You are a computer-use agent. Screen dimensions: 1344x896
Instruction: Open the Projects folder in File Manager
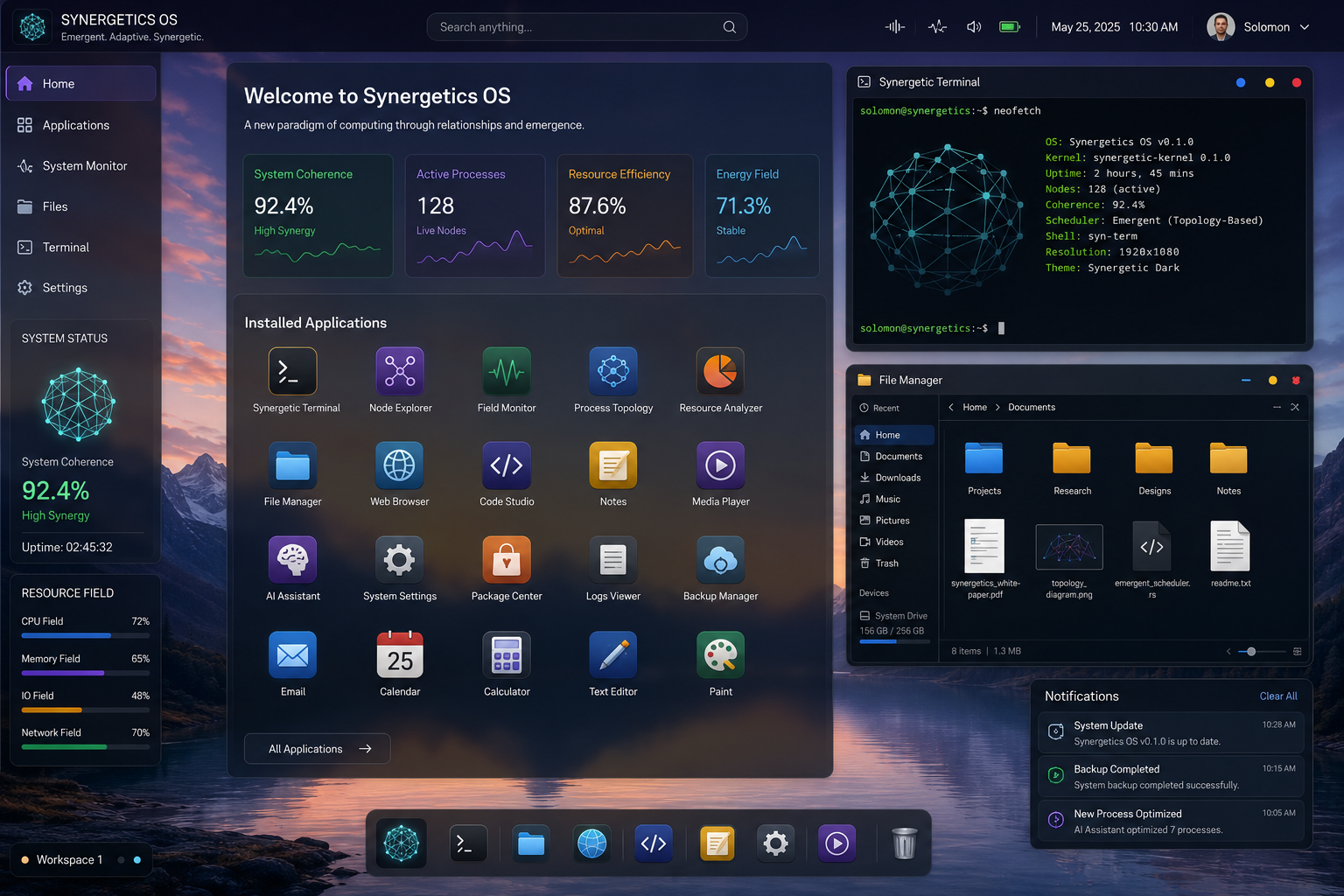click(984, 458)
